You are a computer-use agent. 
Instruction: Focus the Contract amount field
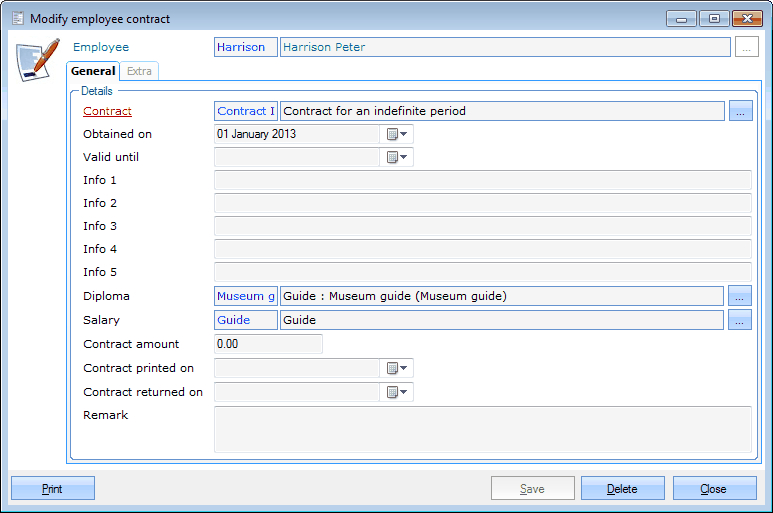[268, 344]
